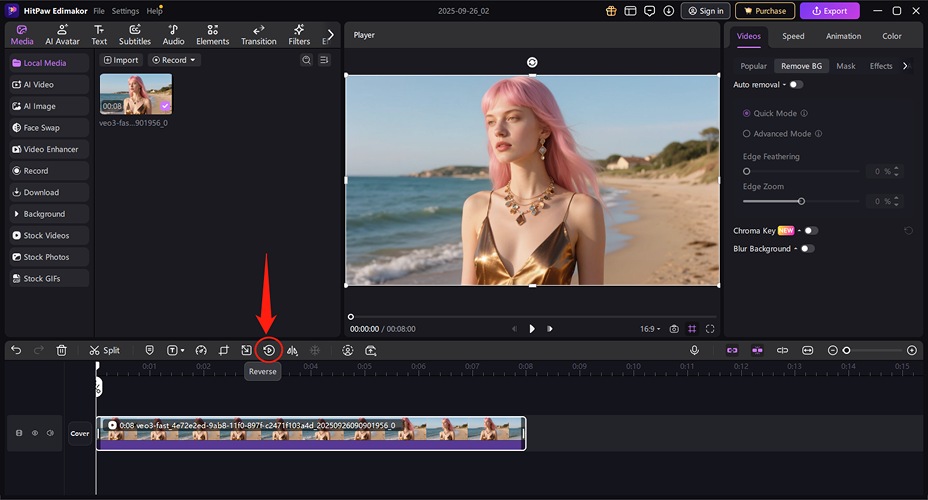
Task: Click the mirror flip icon
Action: pos(292,350)
